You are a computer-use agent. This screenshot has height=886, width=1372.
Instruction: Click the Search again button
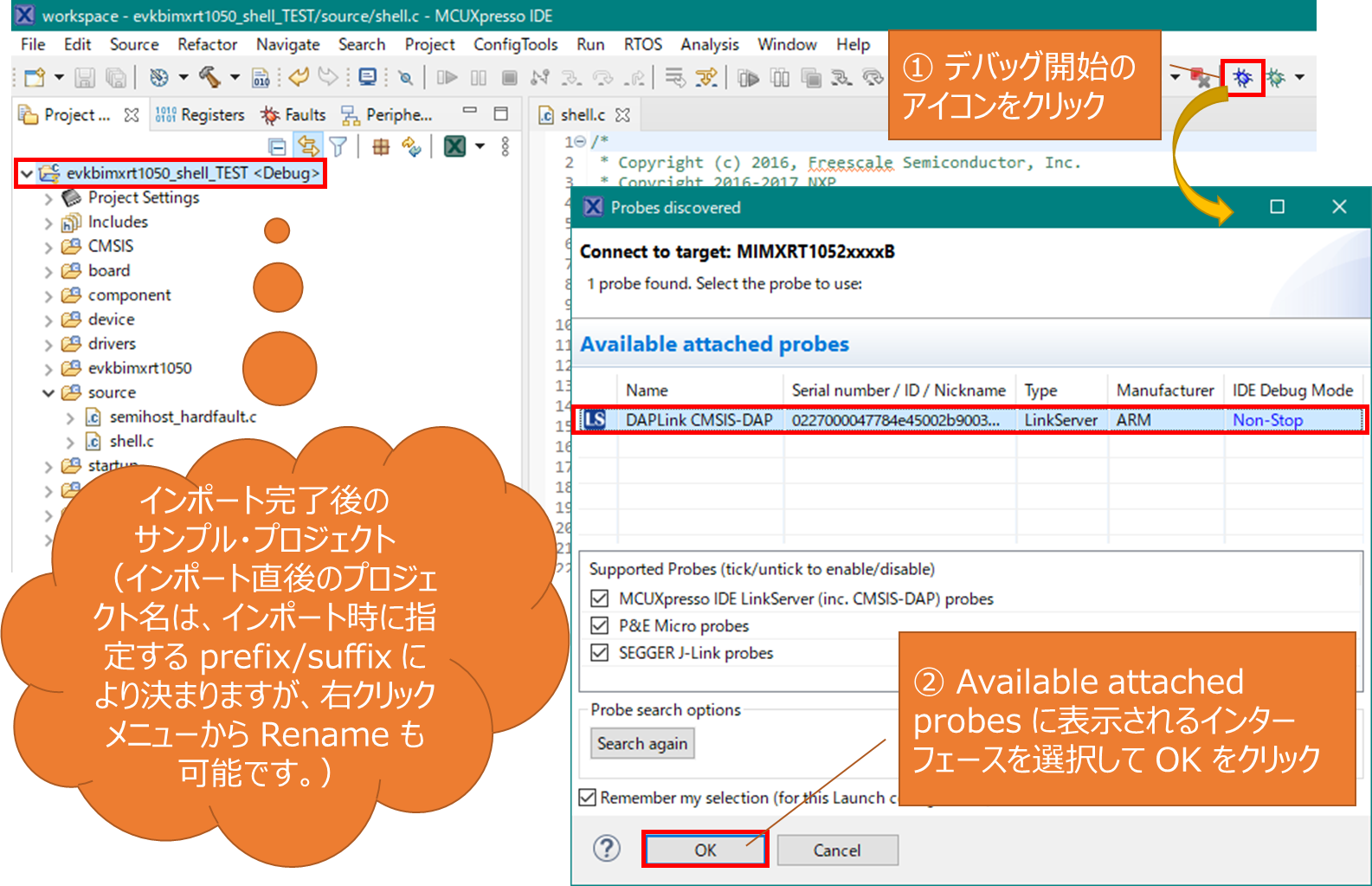click(x=641, y=743)
